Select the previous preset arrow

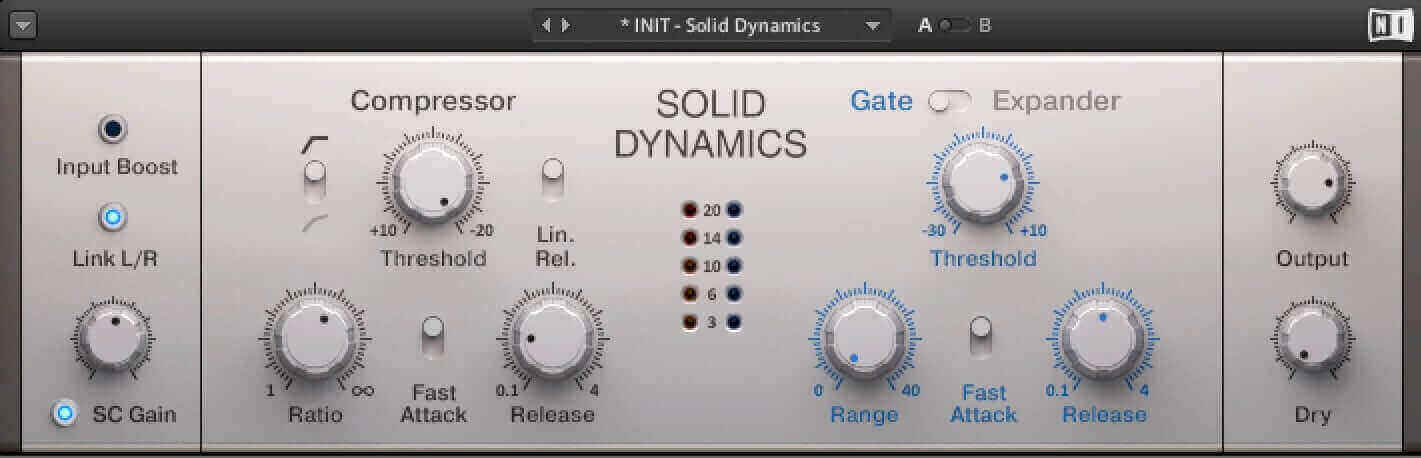click(x=546, y=26)
